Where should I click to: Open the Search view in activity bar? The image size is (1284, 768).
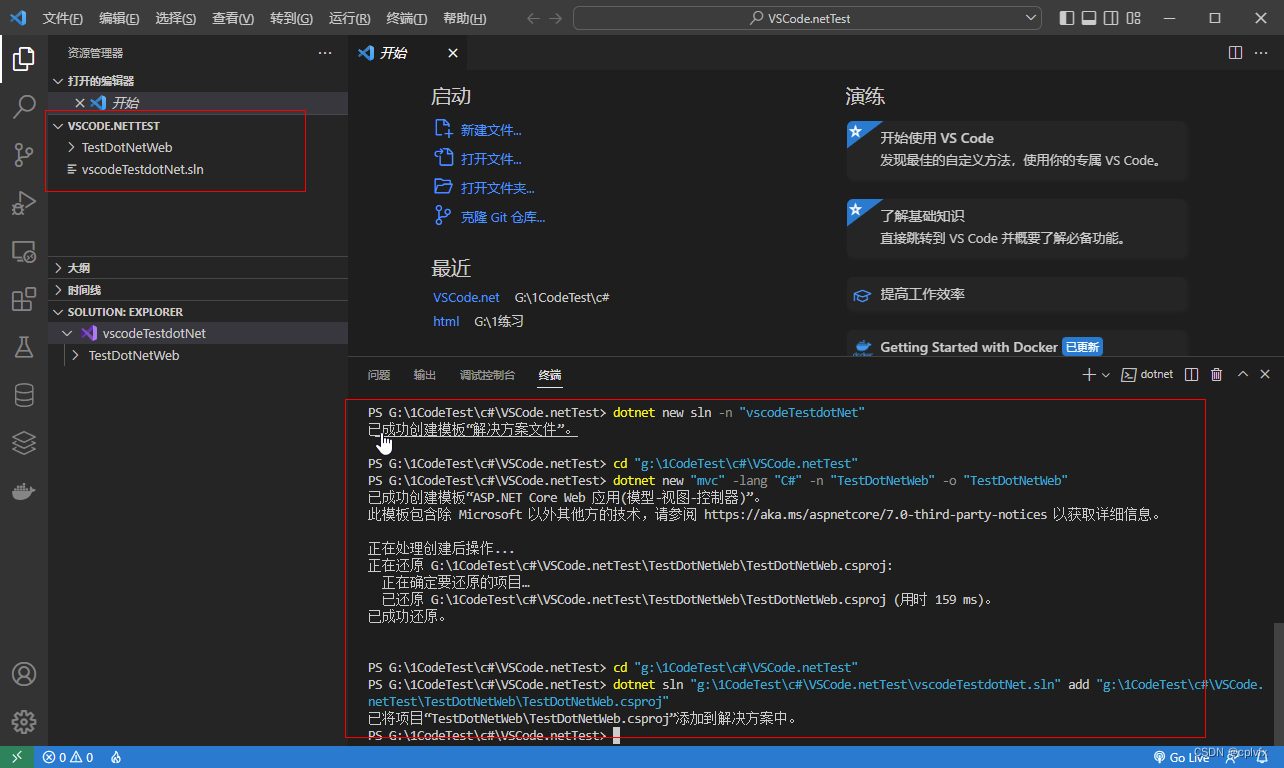[x=24, y=107]
